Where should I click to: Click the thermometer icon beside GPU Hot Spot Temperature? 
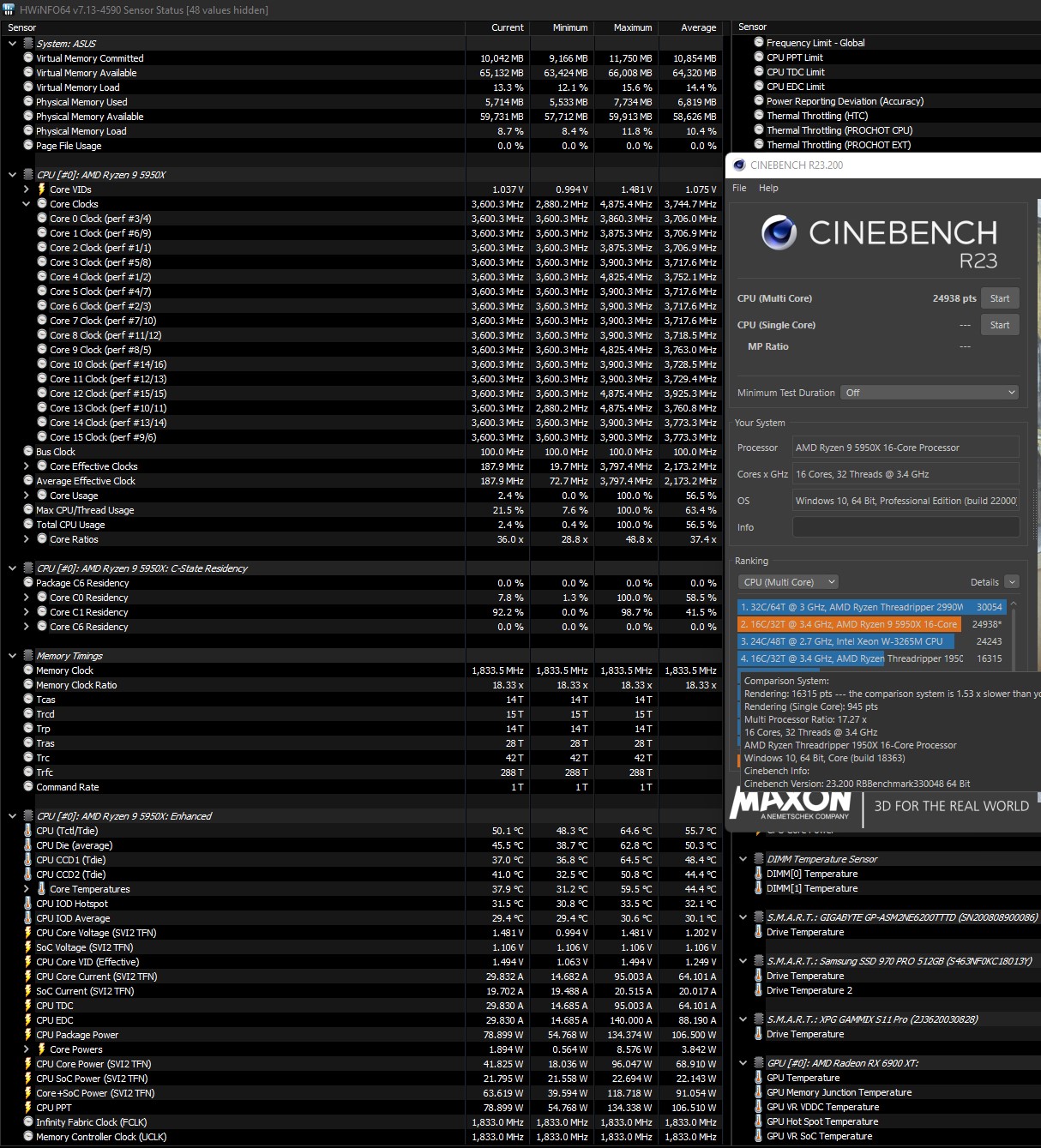pyautogui.click(x=759, y=1121)
